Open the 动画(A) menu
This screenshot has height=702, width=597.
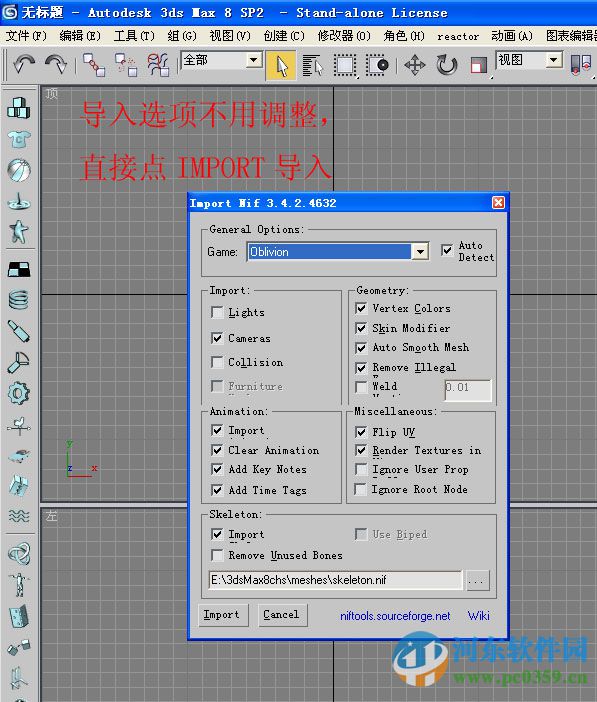click(x=512, y=36)
